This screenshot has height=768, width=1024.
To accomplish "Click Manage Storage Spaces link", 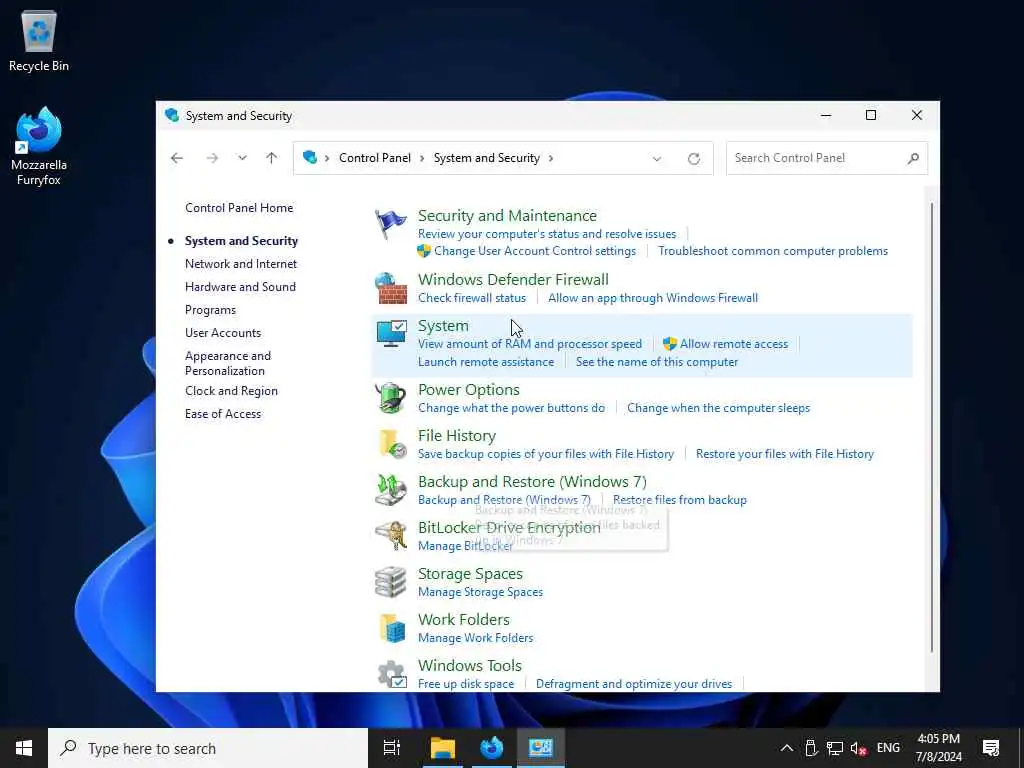I will 480,592.
